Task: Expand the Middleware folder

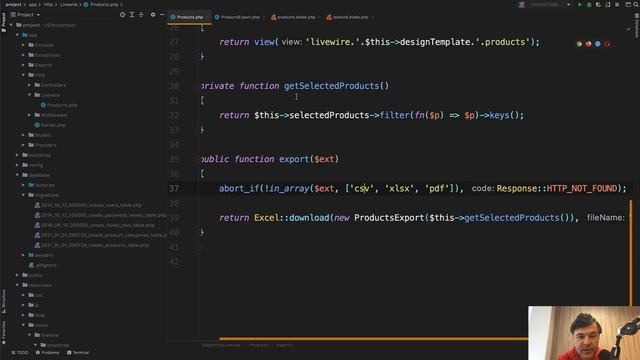Action: 29,115
